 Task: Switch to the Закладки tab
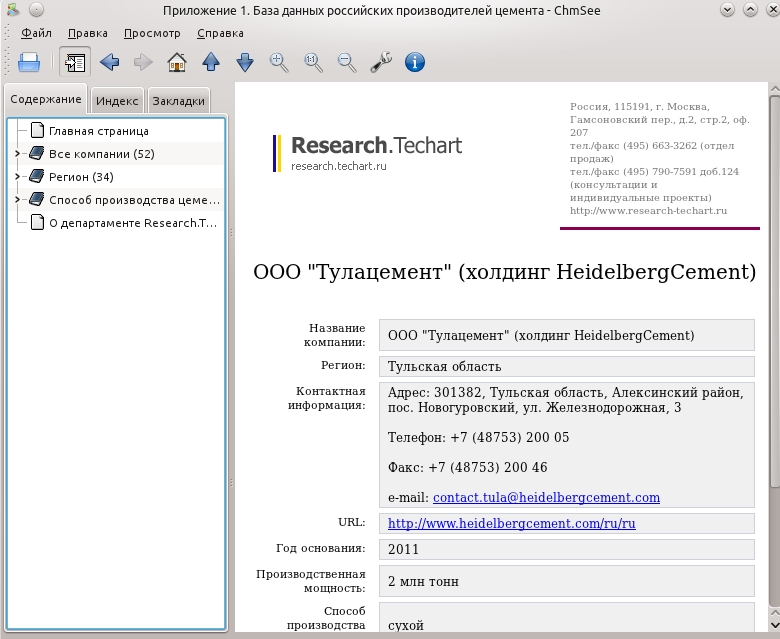[x=179, y=101]
